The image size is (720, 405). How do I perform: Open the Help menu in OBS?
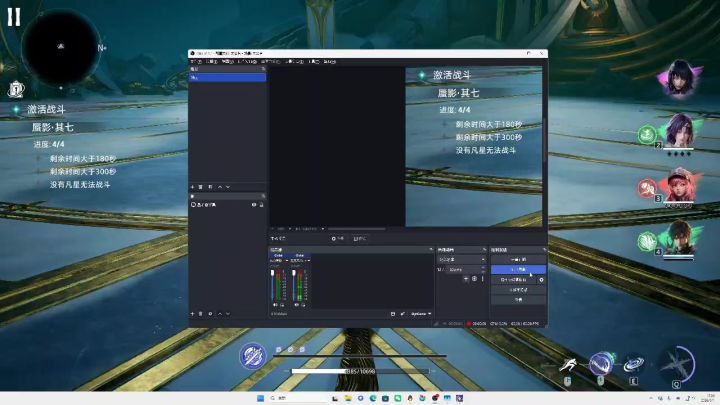(330, 61)
